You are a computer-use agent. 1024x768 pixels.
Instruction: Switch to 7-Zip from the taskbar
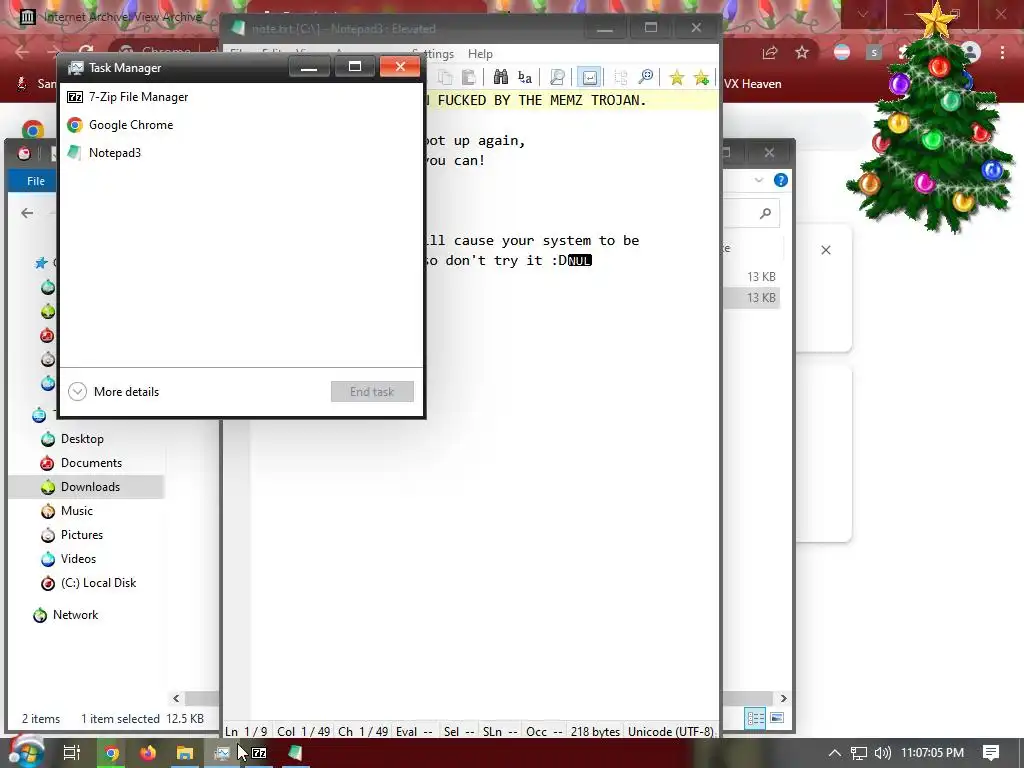pyautogui.click(x=259, y=753)
